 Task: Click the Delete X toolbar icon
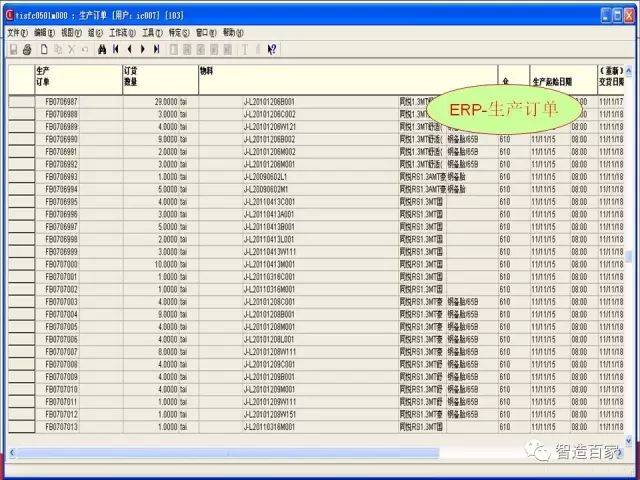[72, 50]
